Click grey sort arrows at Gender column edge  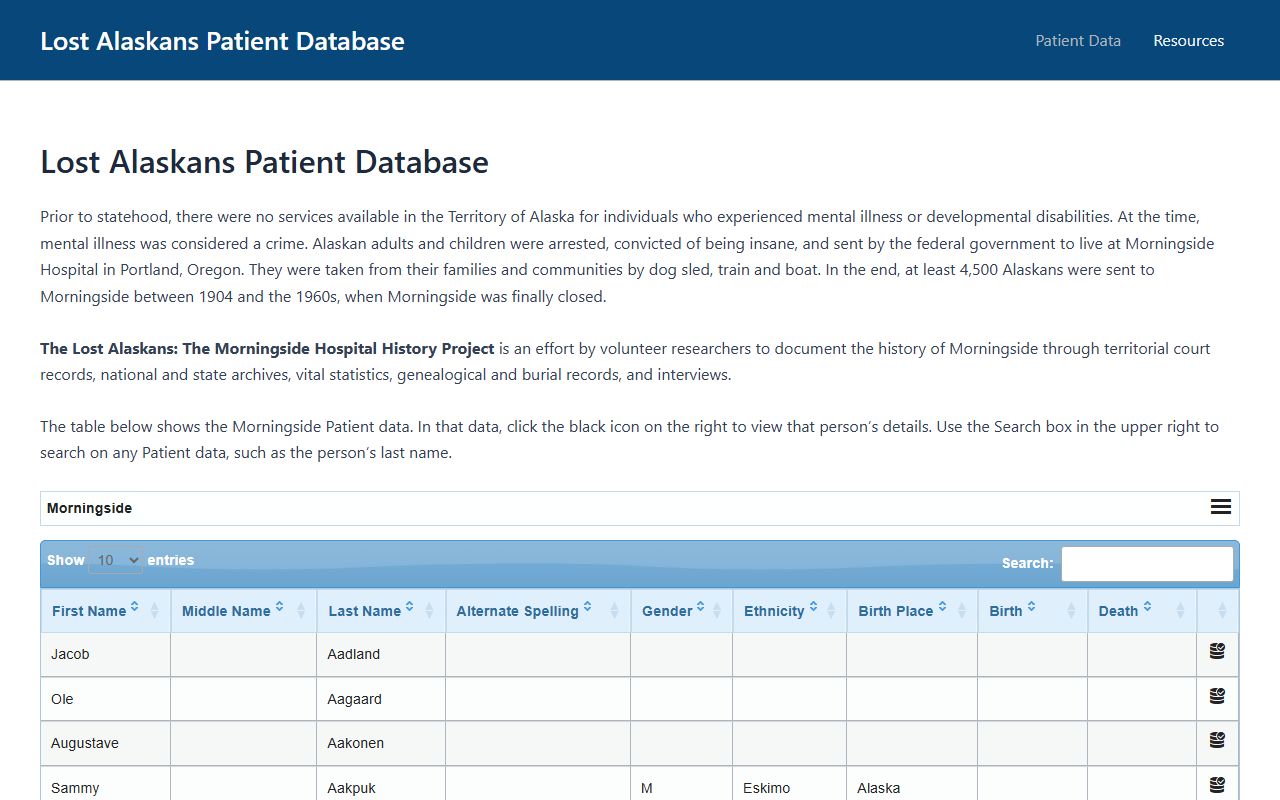[717, 611]
